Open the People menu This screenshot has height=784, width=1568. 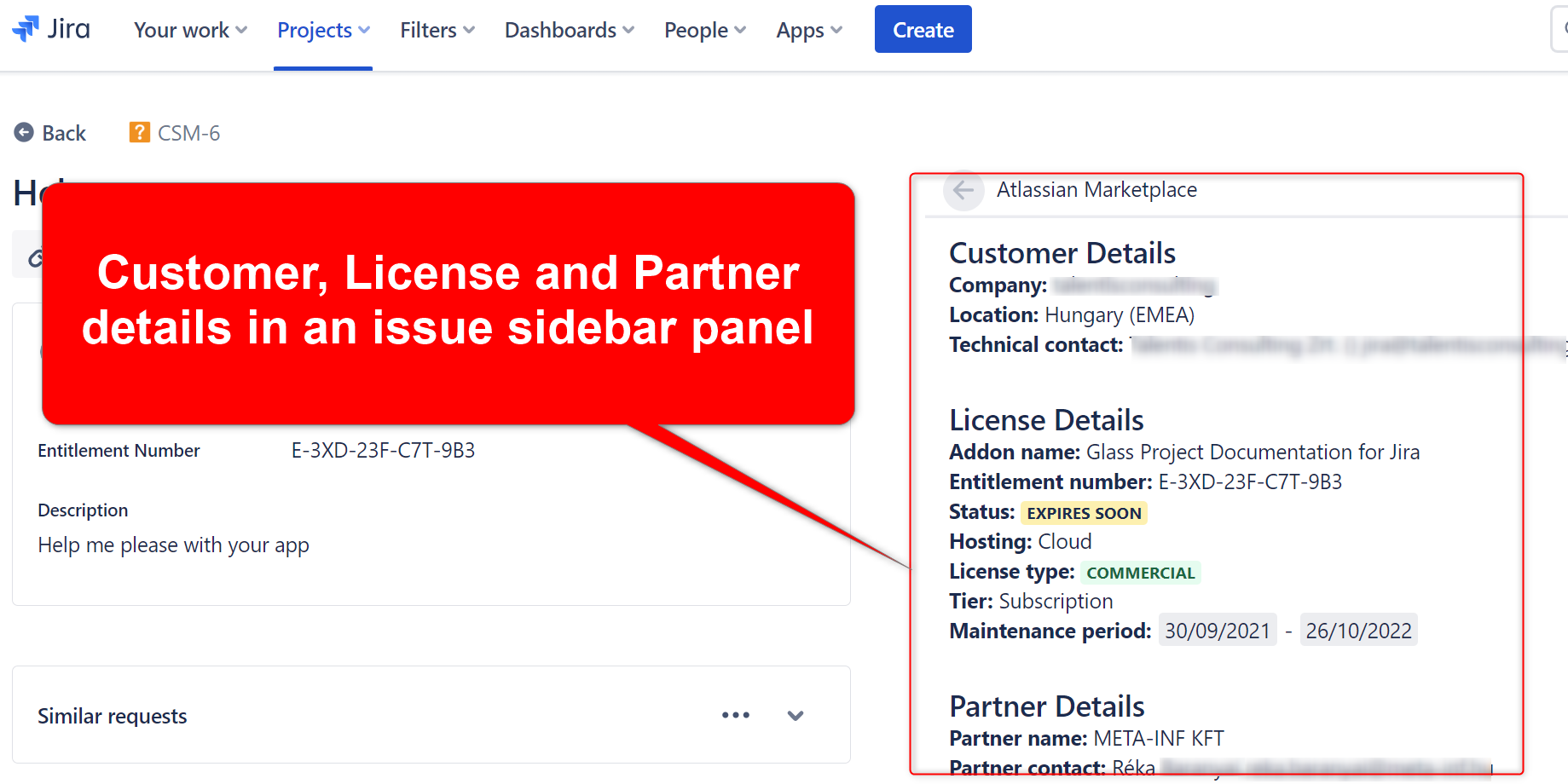pyautogui.click(x=705, y=30)
